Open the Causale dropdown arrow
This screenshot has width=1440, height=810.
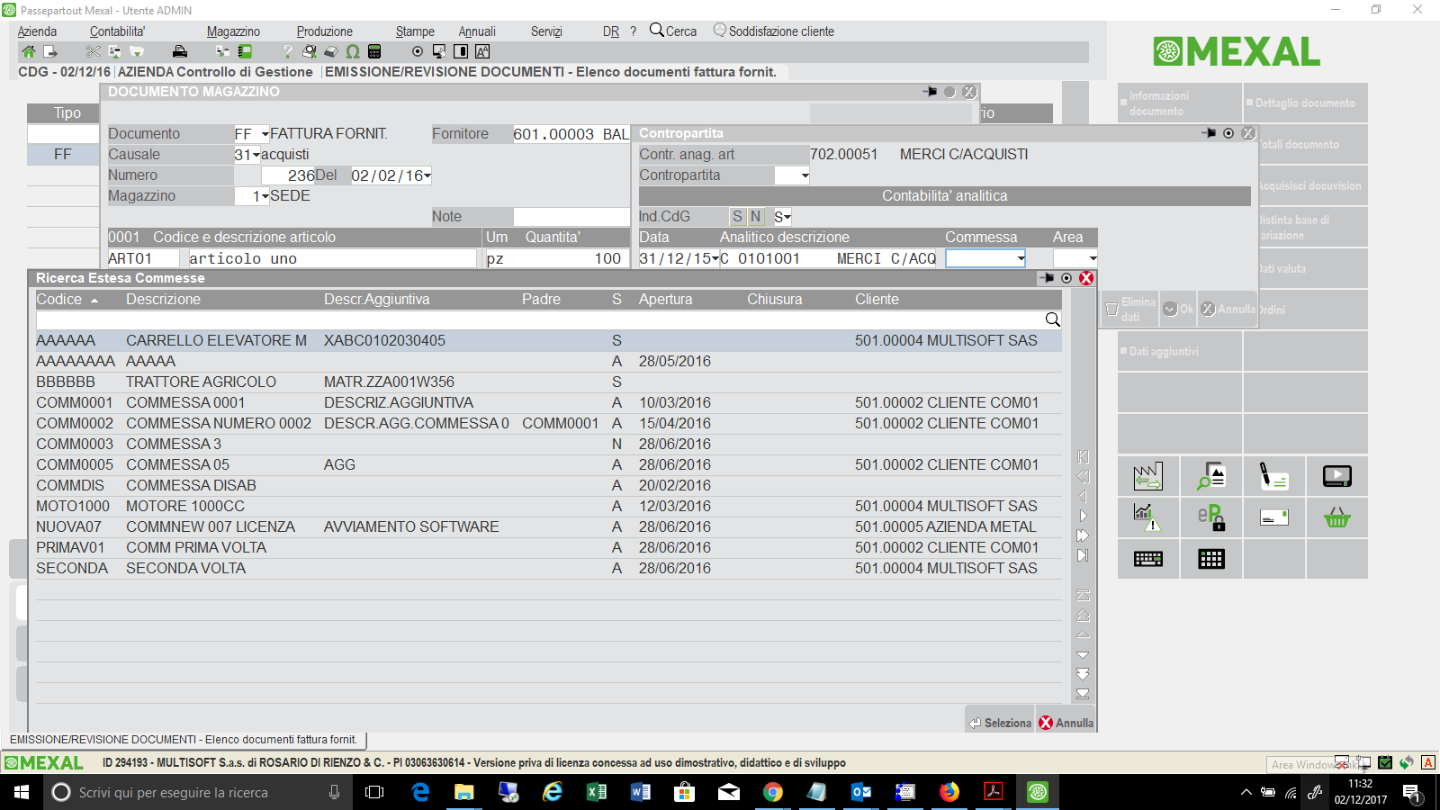point(256,155)
